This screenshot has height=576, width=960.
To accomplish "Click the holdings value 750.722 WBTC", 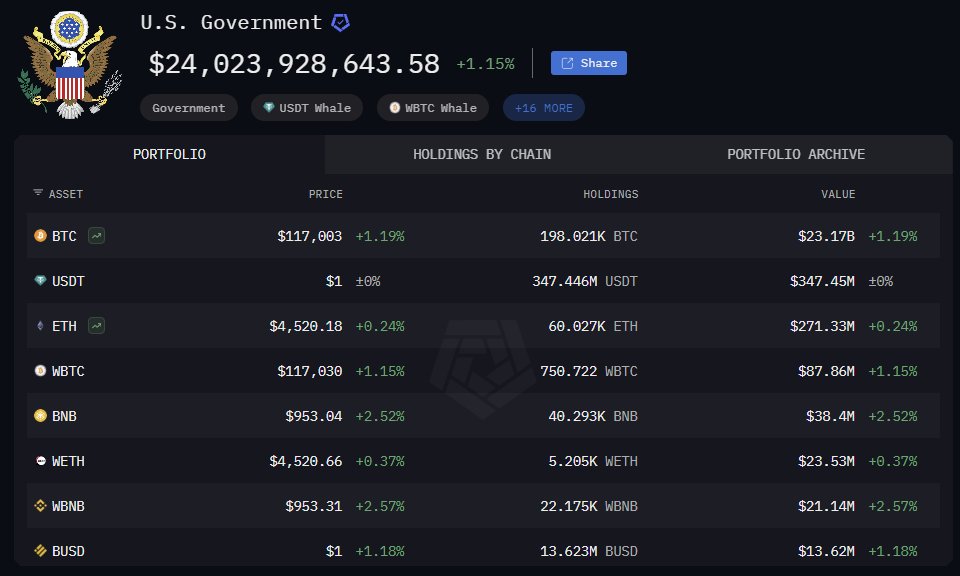I will [588, 372].
